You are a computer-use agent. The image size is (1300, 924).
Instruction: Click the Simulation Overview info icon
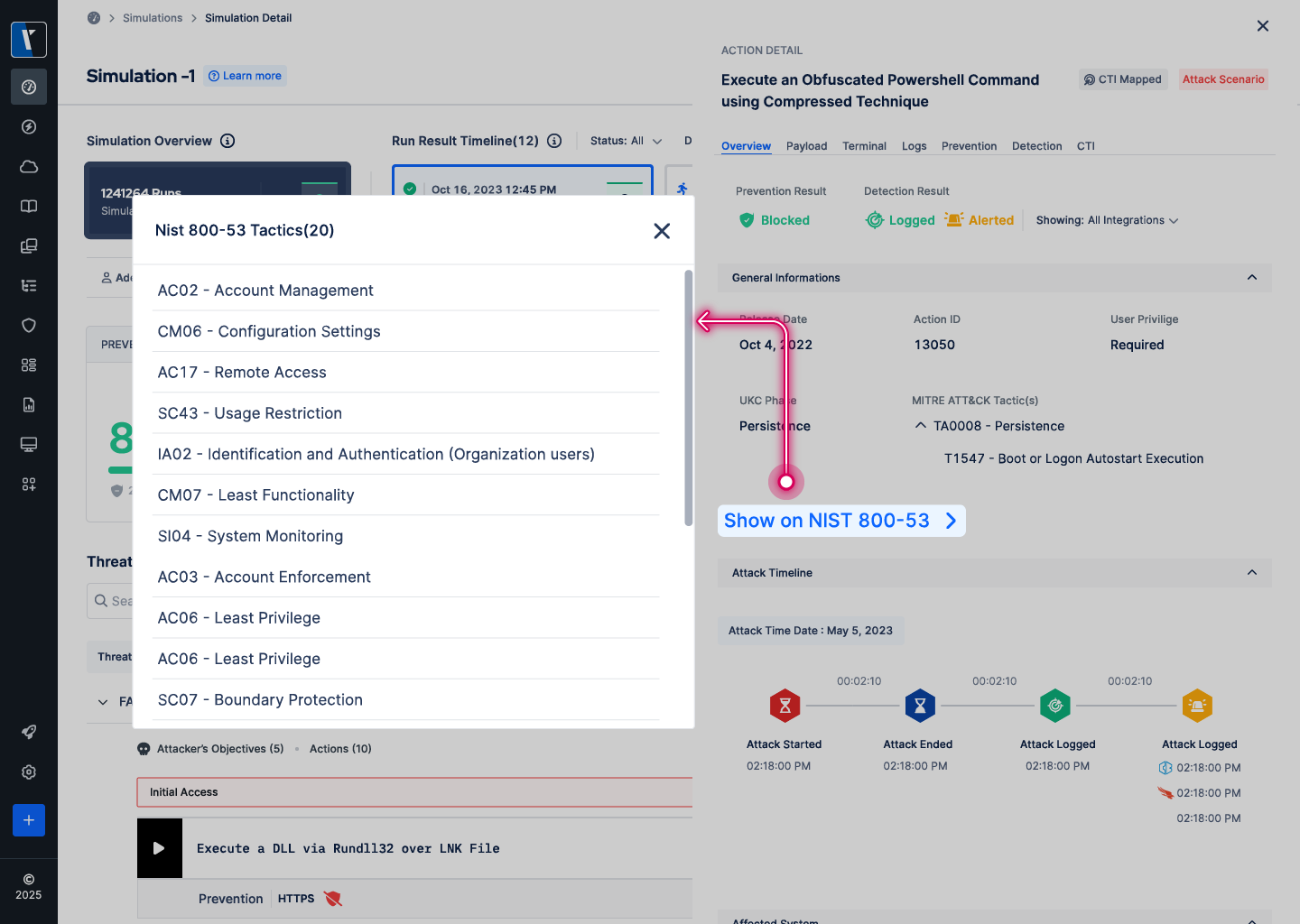tap(227, 141)
